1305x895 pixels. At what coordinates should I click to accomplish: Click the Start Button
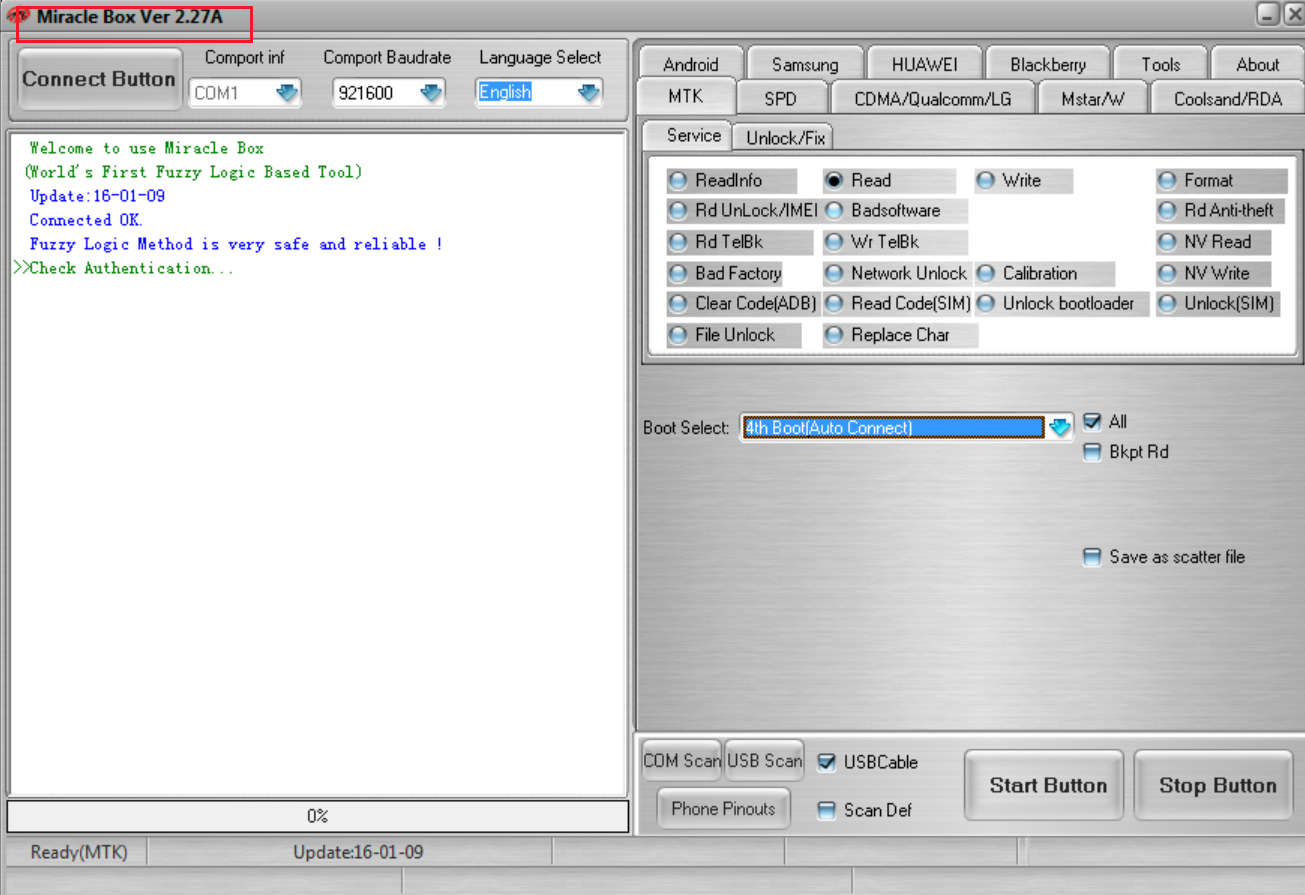pos(1044,786)
